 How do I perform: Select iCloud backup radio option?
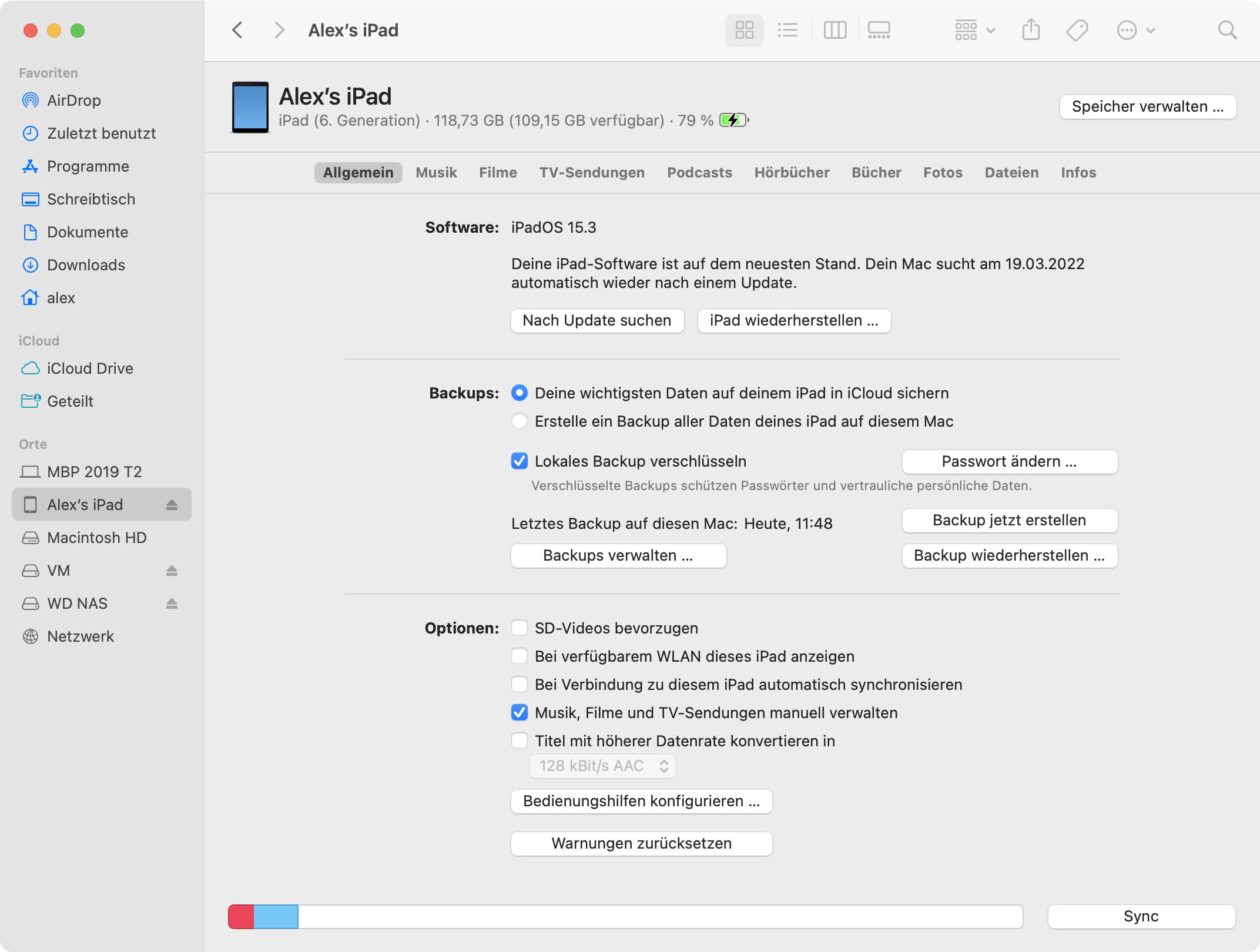[x=520, y=393]
